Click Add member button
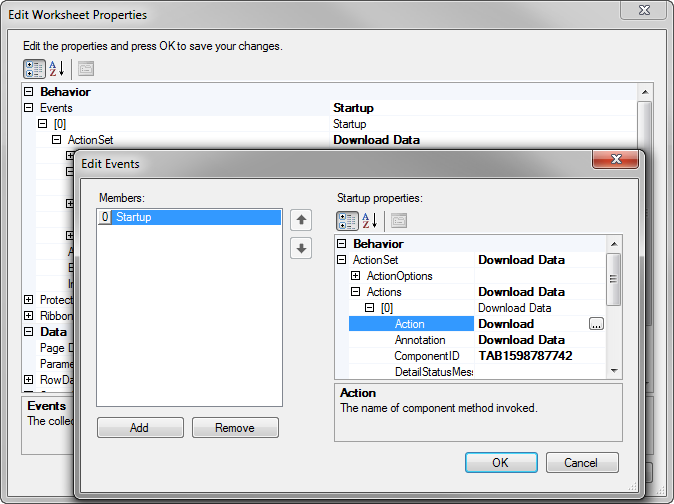This screenshot has width=674, height=504. 140,428
